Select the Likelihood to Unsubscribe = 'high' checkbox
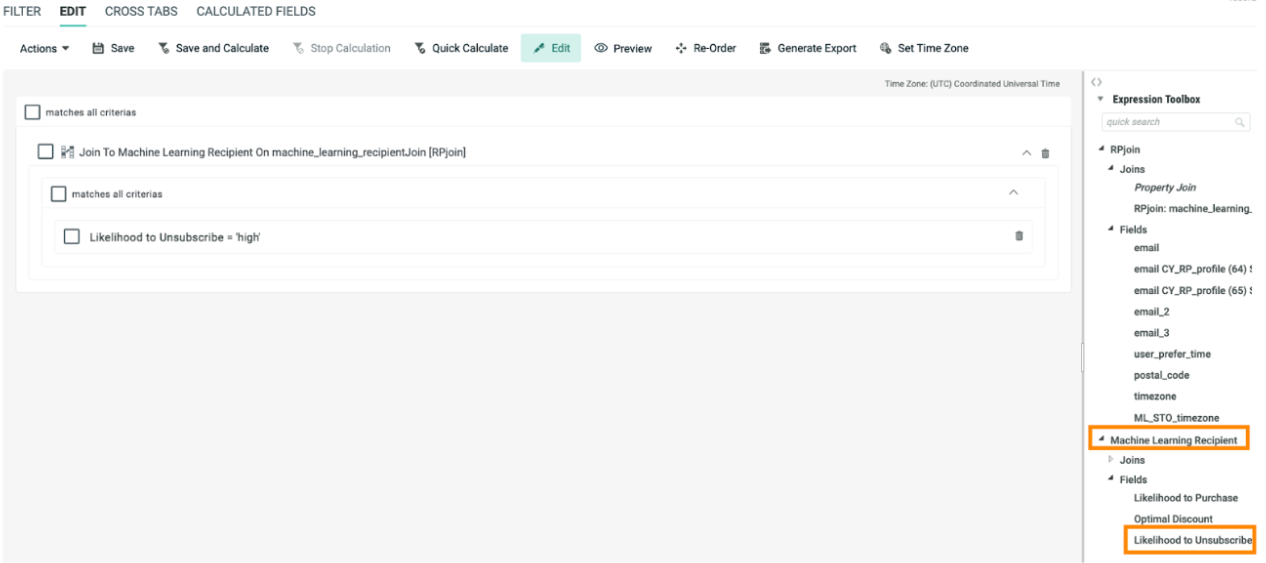This screenshot has height=563, width=1266. coord(71,237)
